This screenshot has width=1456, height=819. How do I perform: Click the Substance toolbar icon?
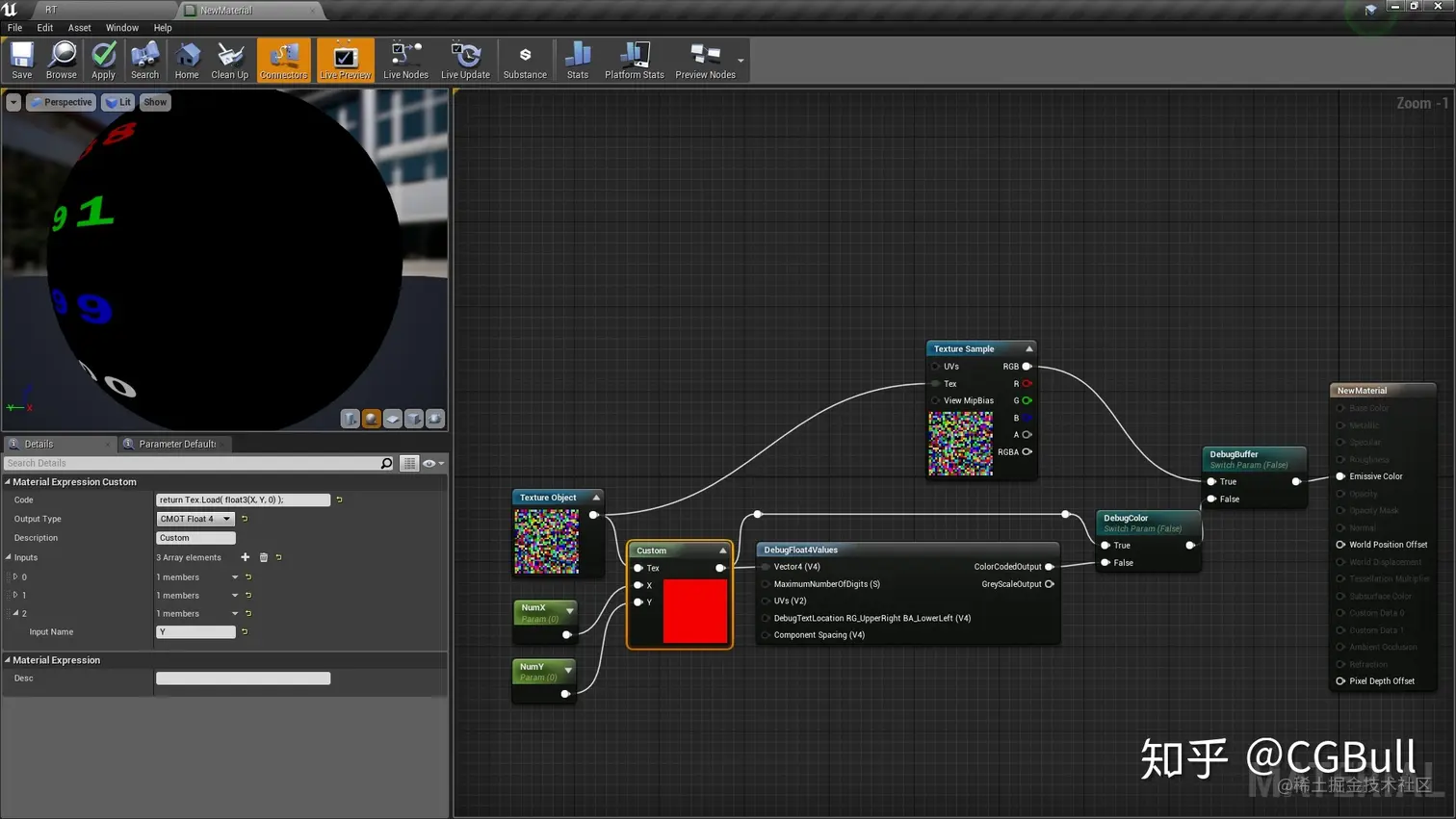pos(525,61)
